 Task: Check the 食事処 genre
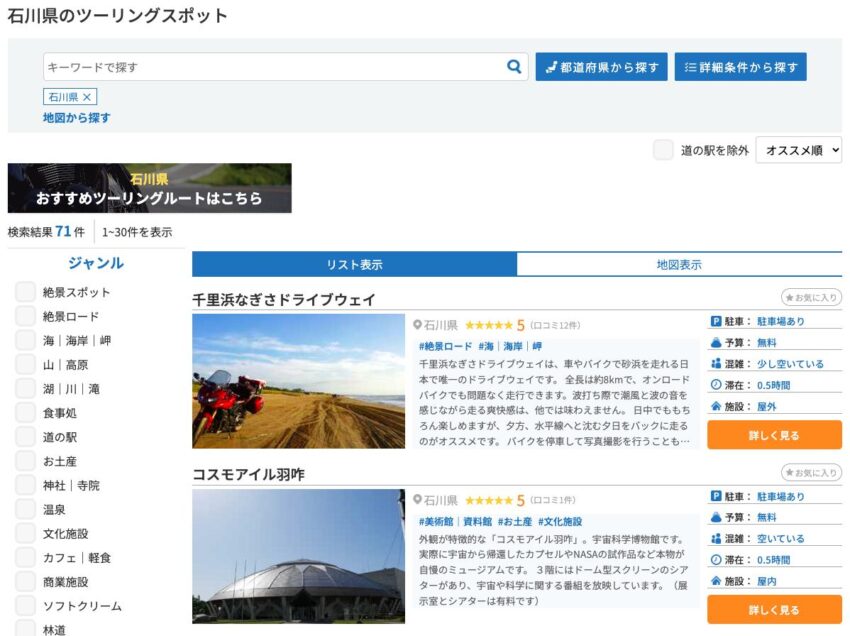(x=25, y=413)
